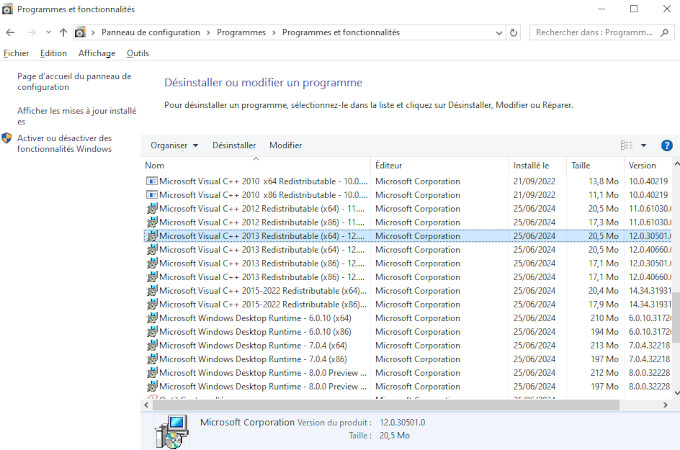This screenshot has height=450, width=680.
Task: Open the Organiser dropdown
Action: (174, 145)
